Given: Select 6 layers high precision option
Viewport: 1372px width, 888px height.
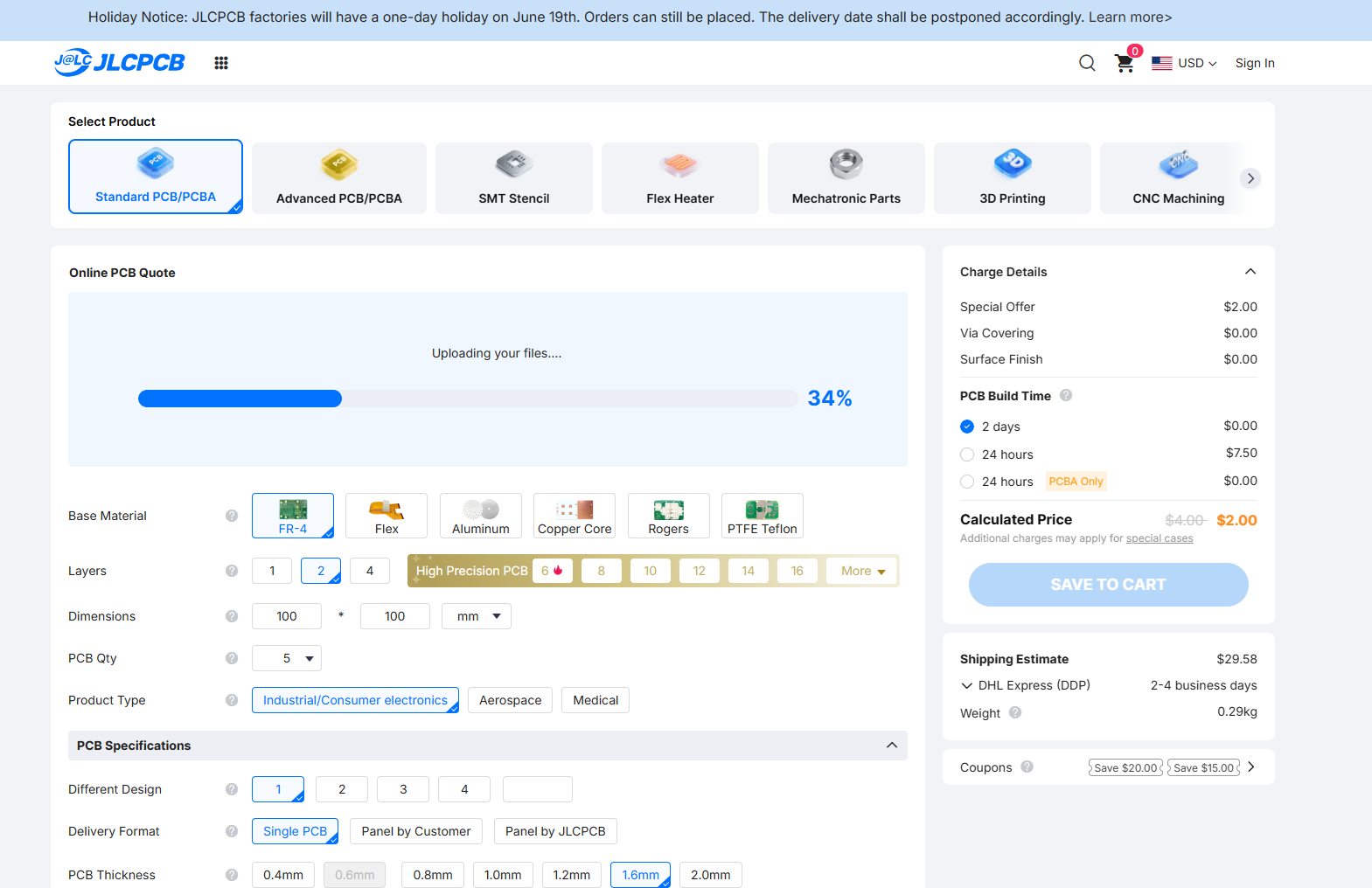Looking at the screenshot, I should tap(552, 571).
